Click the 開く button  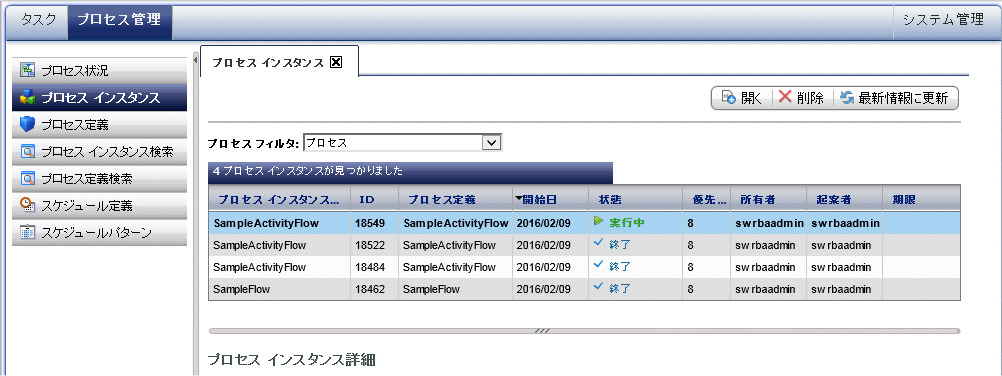point(742,98)
